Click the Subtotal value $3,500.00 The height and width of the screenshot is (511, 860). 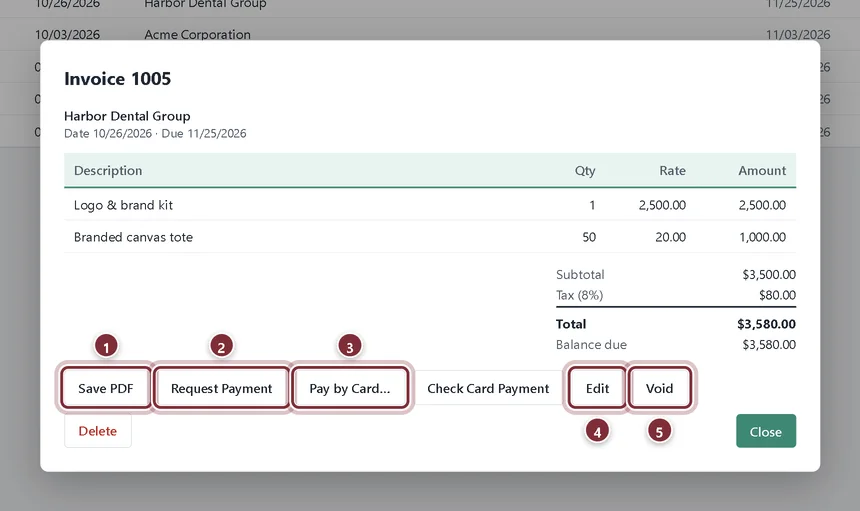pyautogui.click(x=769, y=274)
